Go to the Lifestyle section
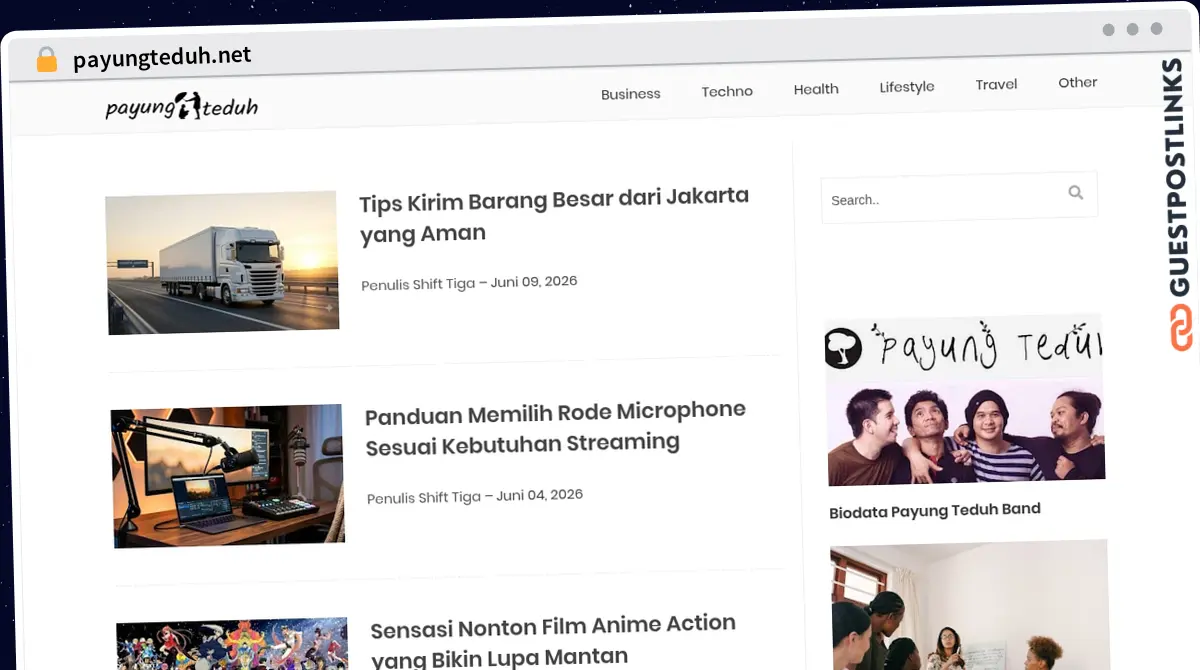1200x670 pixels. [907, 87]
